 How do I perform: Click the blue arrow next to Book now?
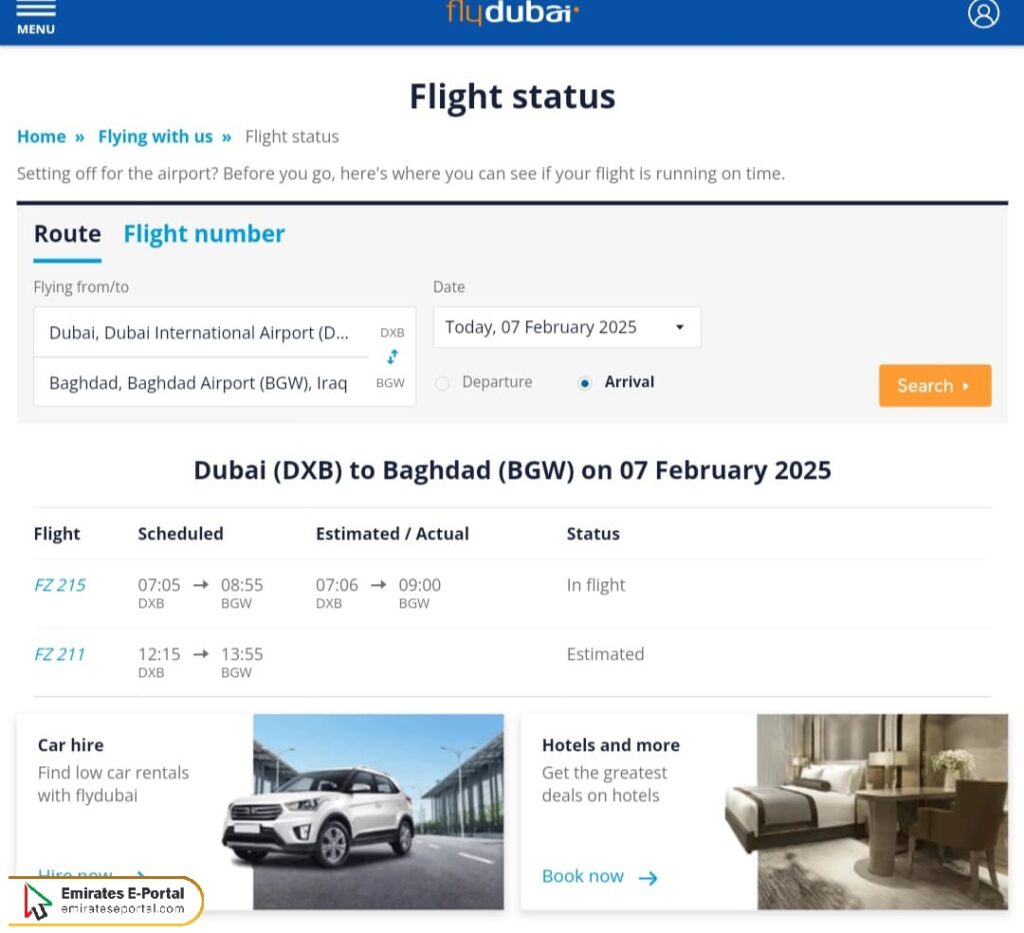tap(651, 877)
